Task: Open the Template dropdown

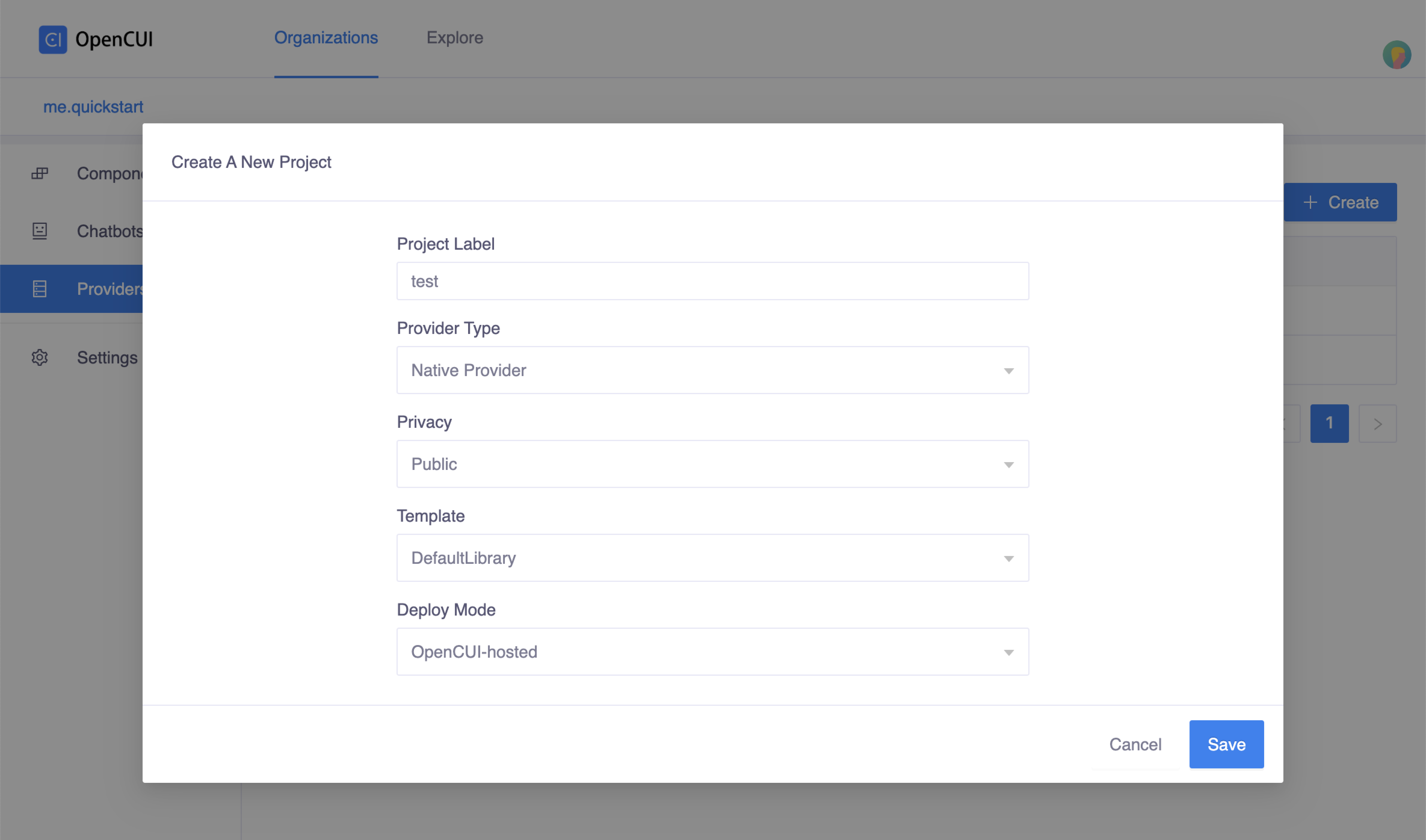Action: pos(712,558)
